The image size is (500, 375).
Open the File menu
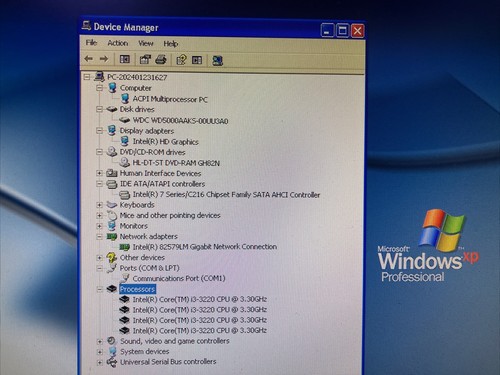pos(91,43)
